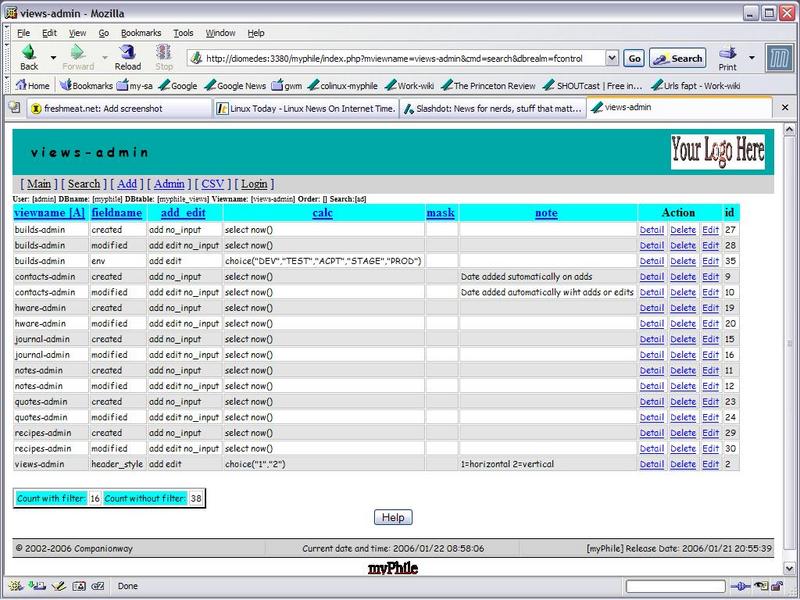This screenshot has height=600, width=800.
Task: Switch to the freshmeat.net tab
Action: [118, 108]
